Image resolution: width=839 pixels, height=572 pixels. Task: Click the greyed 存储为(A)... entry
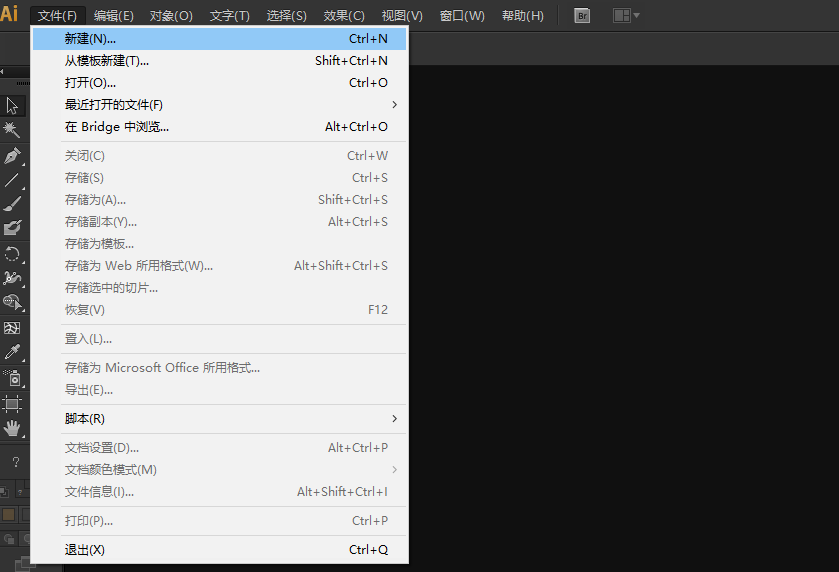219,200
